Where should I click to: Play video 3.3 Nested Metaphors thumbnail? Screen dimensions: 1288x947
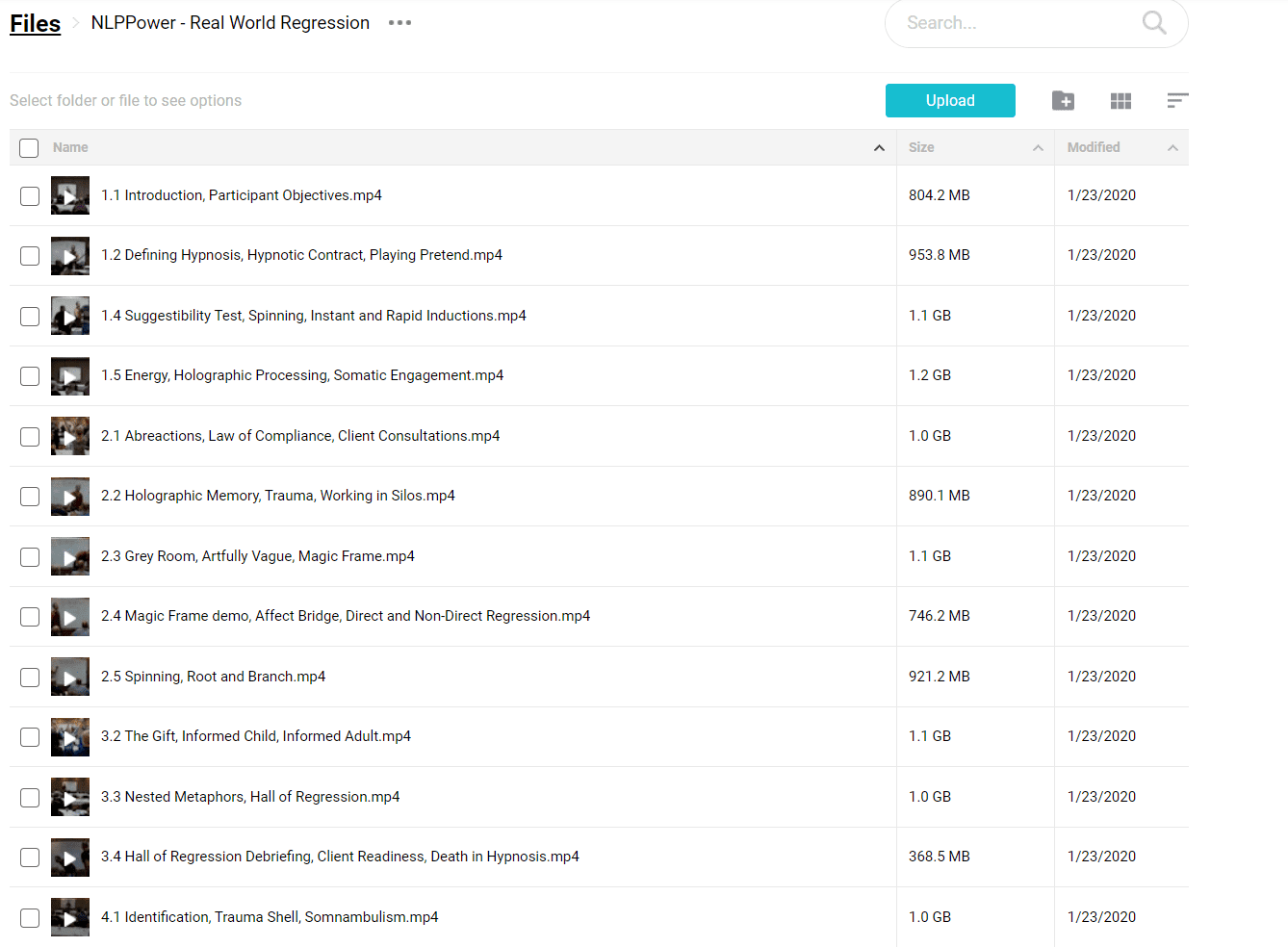(70, 797)
